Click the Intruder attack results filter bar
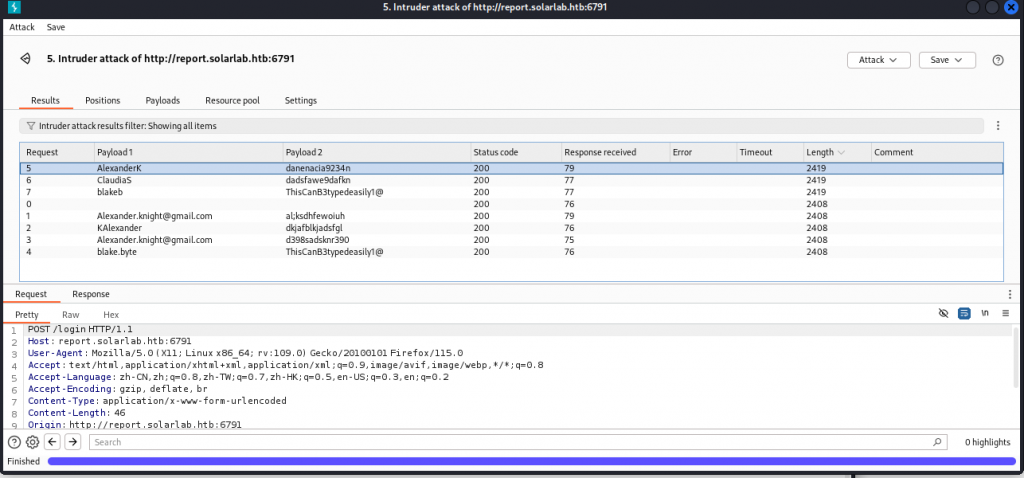The width and height of the screenshot is (1024, 478). 500,126
